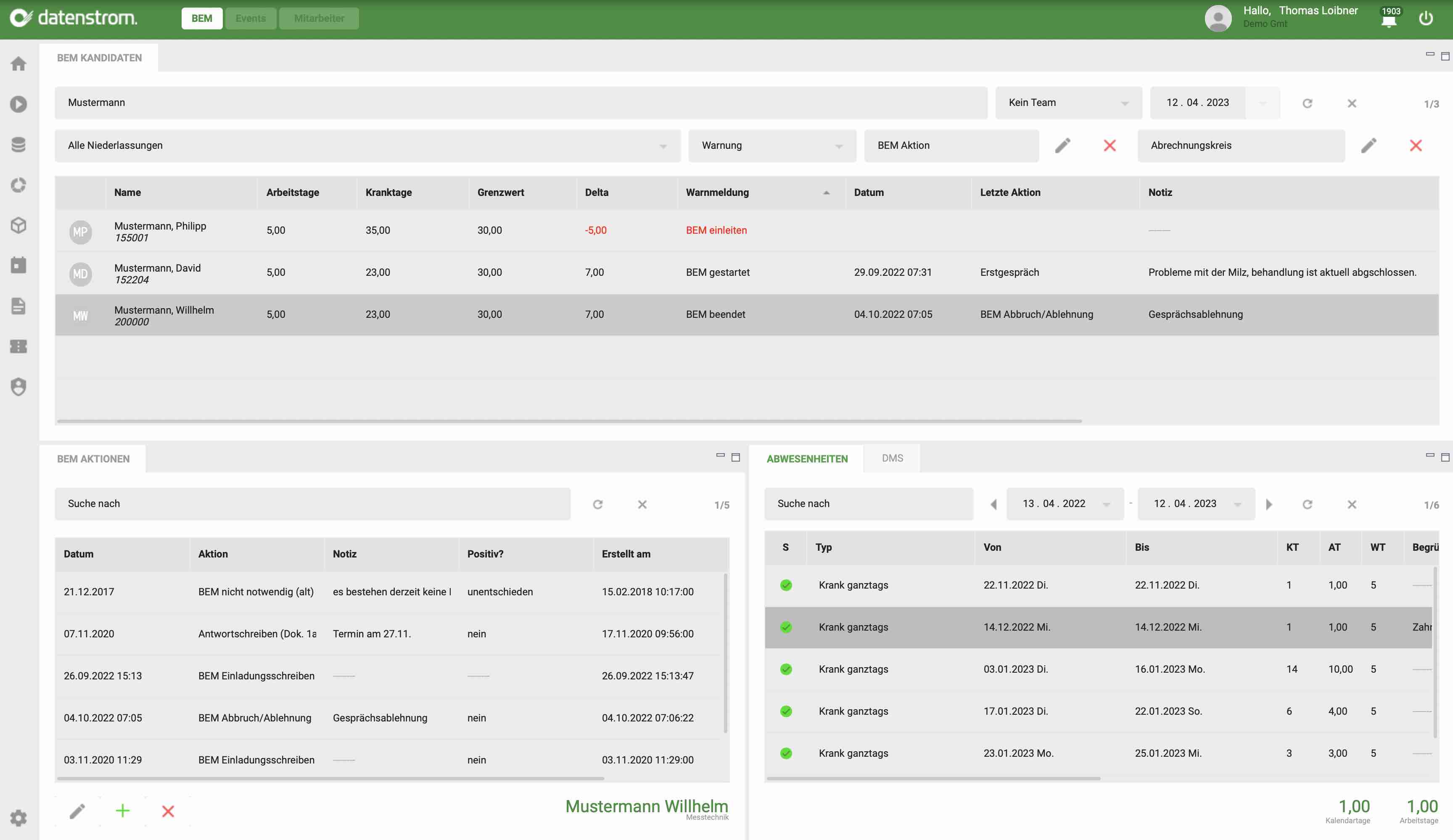Viewport: 1453px width, 840px height.
Task: Toggle the green status check for 03.01.2023 absence
Action: 786,669
